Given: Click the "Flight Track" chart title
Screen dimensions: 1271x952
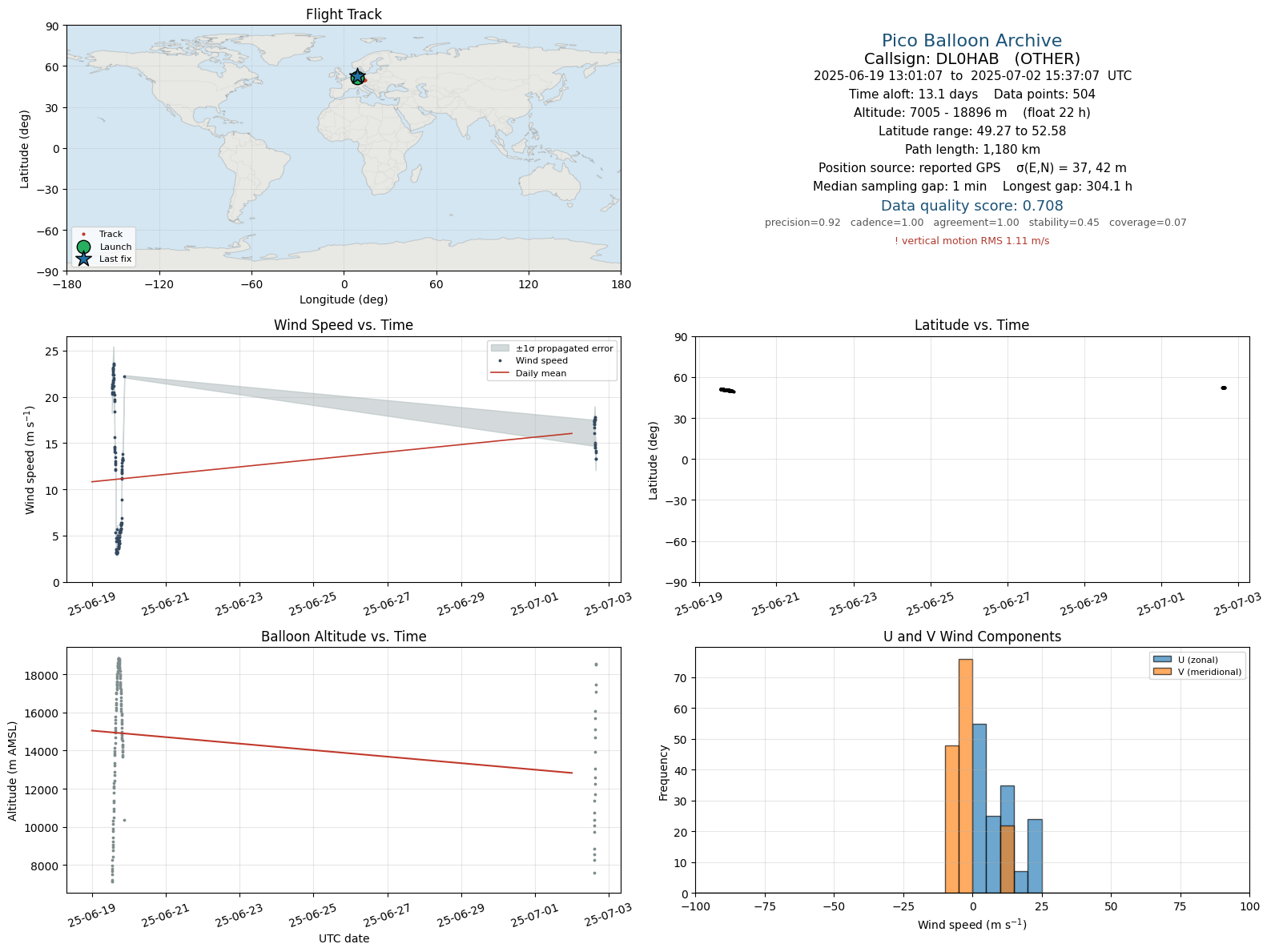Looking at the screenshot, I should (x=344, y=14).
